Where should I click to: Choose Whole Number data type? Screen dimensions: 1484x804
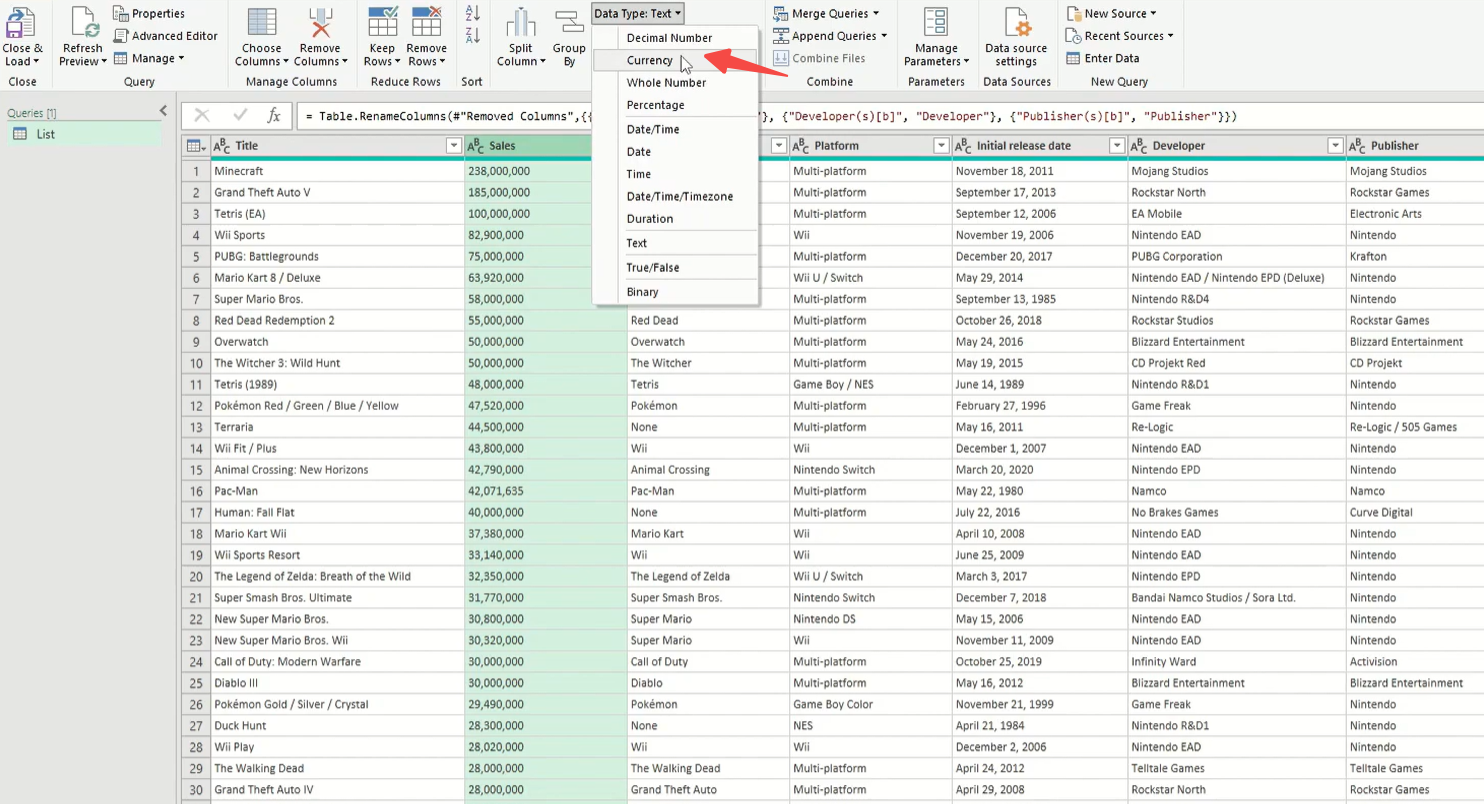(676, 83)
